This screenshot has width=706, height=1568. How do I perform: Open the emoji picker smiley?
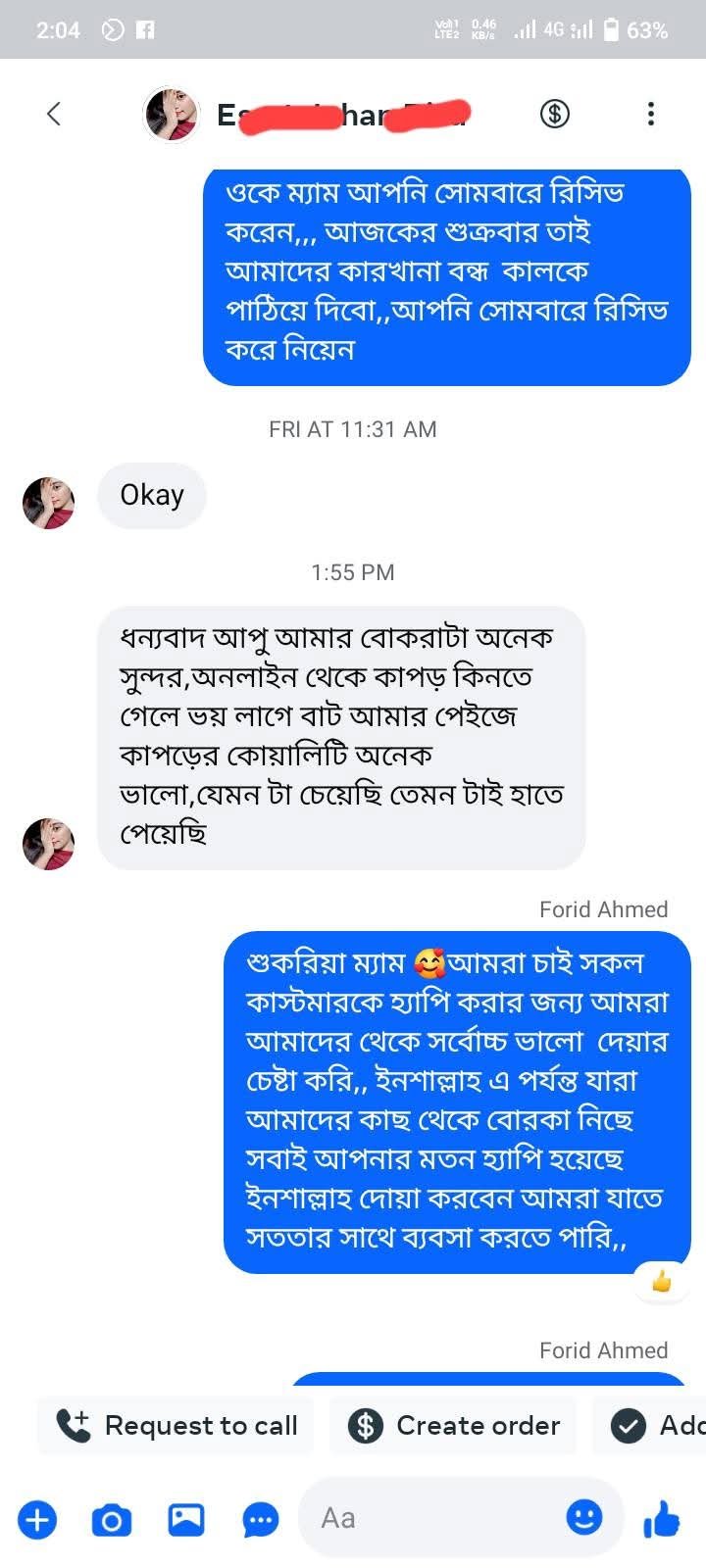point(584,1517)
